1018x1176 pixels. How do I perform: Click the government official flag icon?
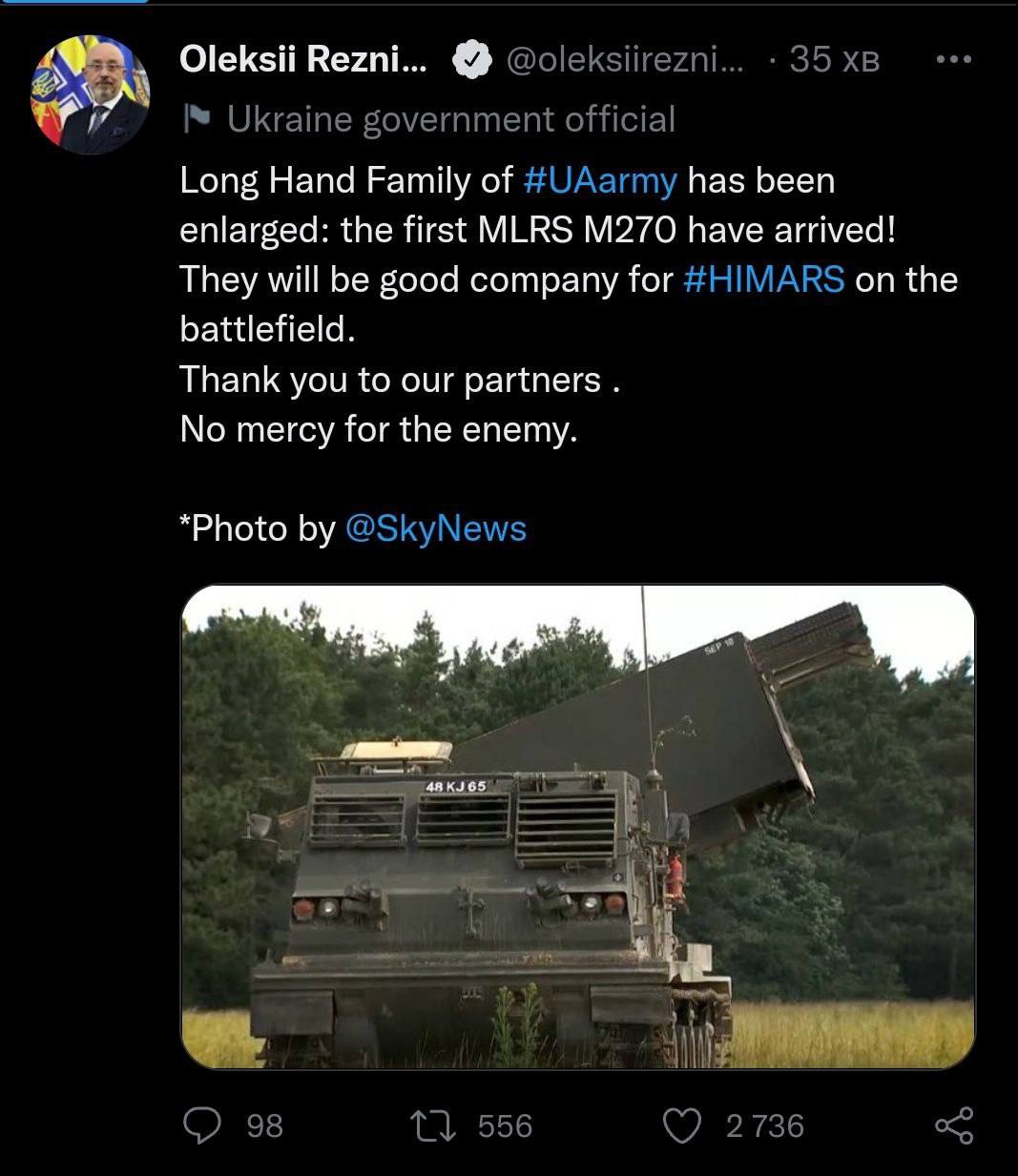[196, 119]
